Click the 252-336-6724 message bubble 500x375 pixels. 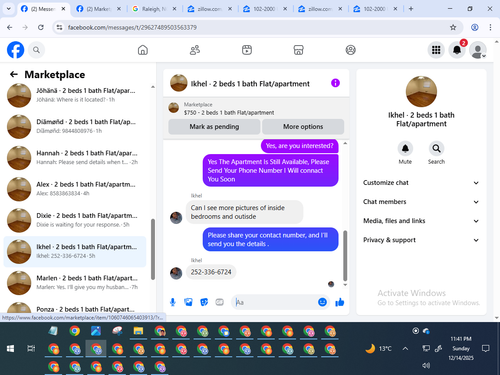pyautogui.click(x=211, y=272)
